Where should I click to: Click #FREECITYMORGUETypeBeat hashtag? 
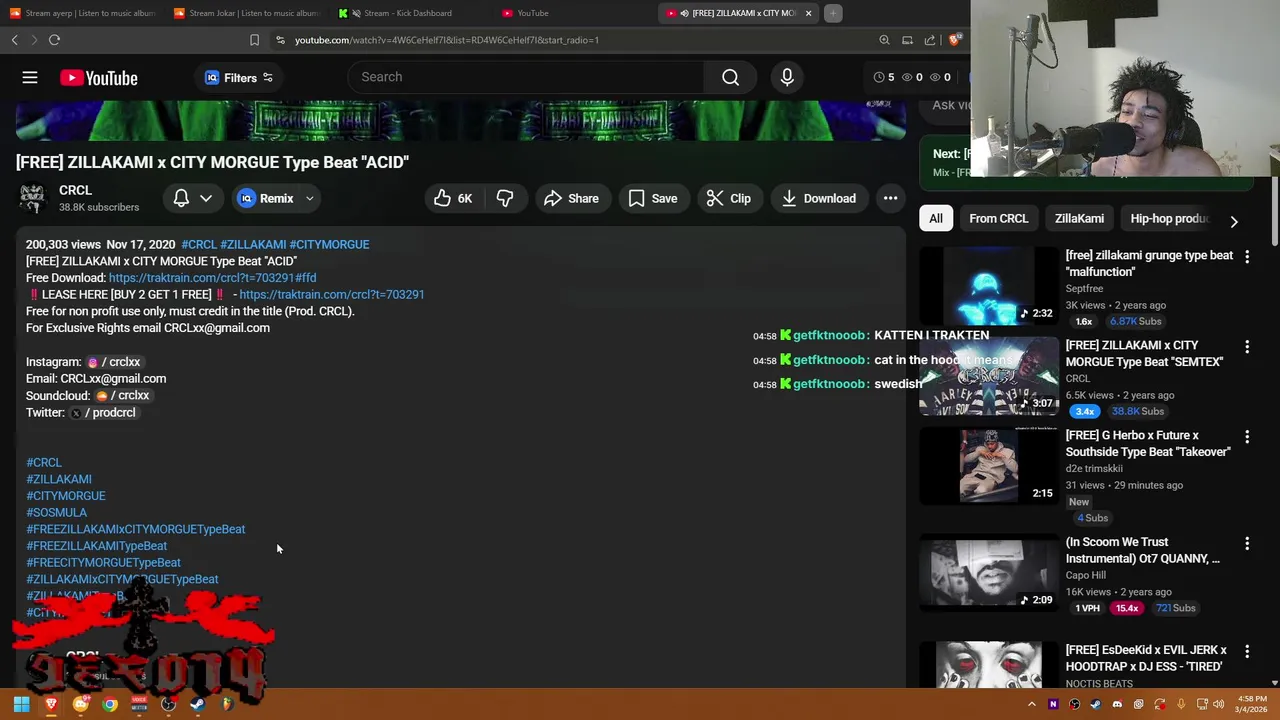104,562
